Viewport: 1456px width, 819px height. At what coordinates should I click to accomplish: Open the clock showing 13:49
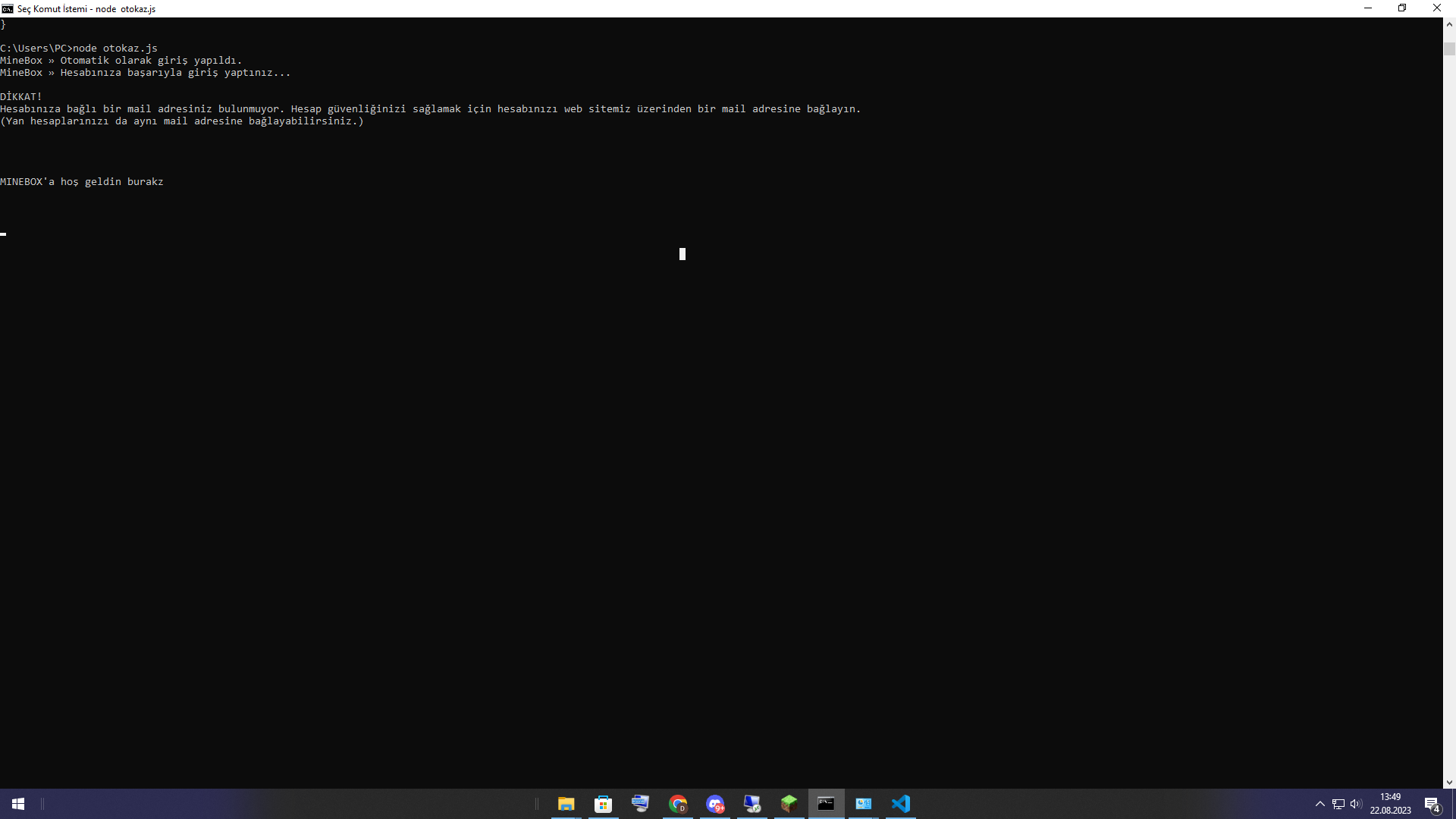1390,804
